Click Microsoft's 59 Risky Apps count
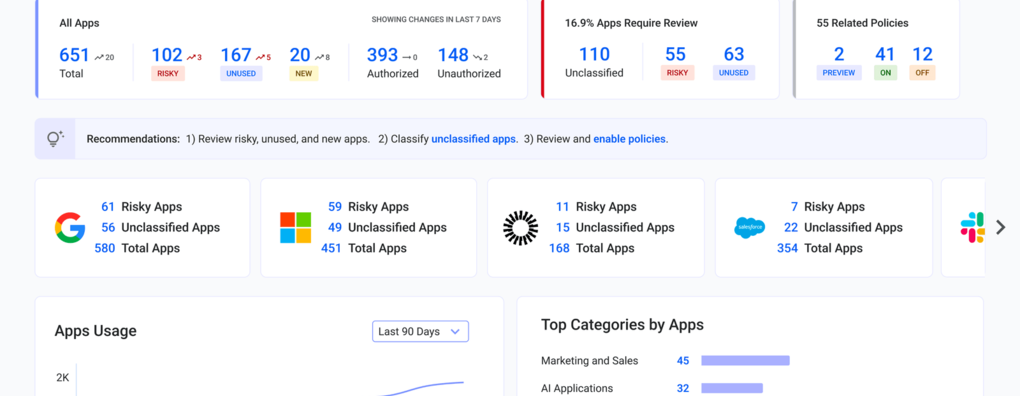This screenshot has height=396, width=1020. 335,207
